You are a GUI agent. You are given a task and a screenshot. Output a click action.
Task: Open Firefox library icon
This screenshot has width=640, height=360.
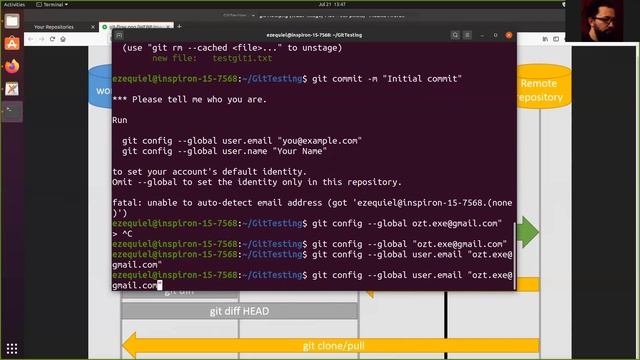tap(545, 39)
